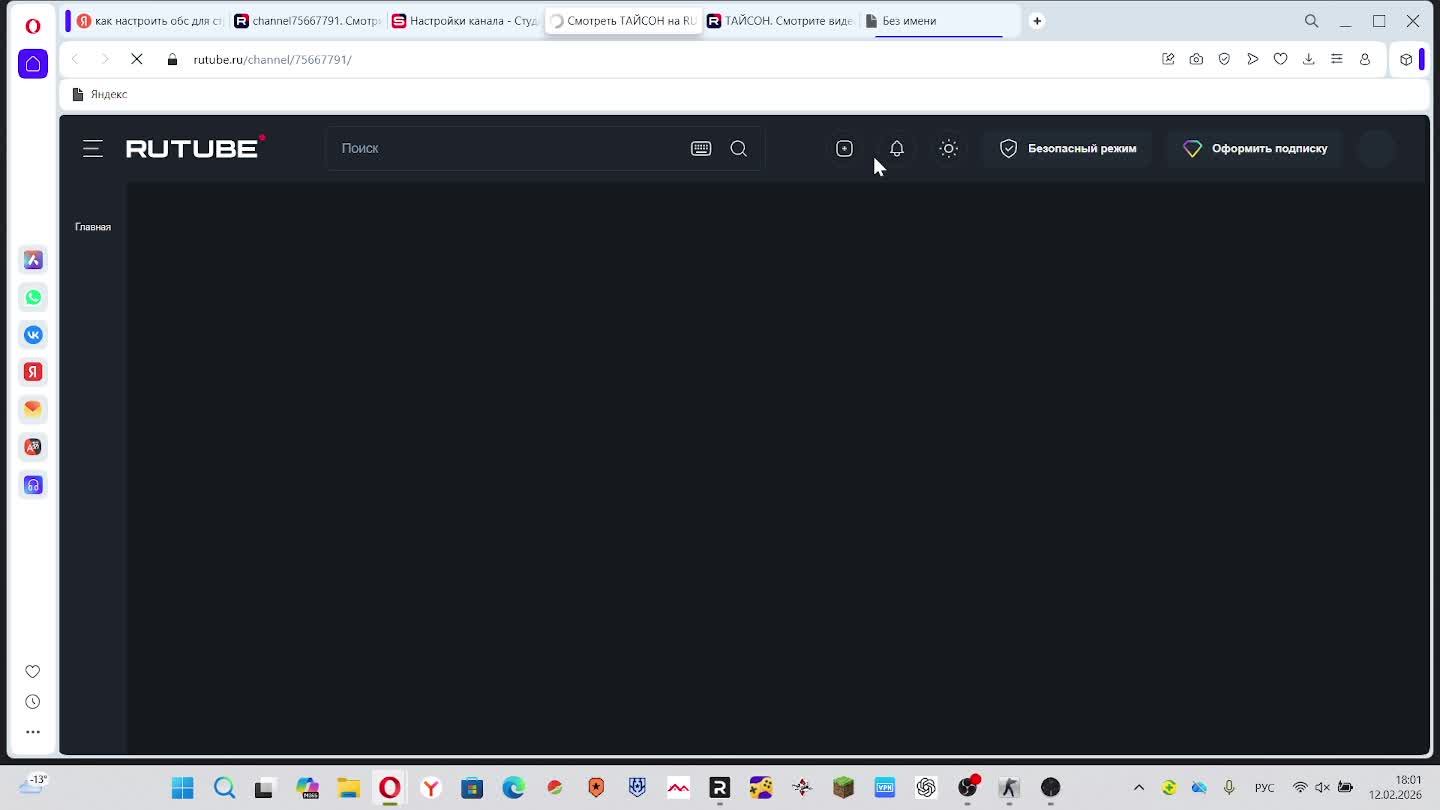Image resolution: width=1440 pixels, height=810 pixels.
Task: Open the notifications bell
Action: [897, 148]
